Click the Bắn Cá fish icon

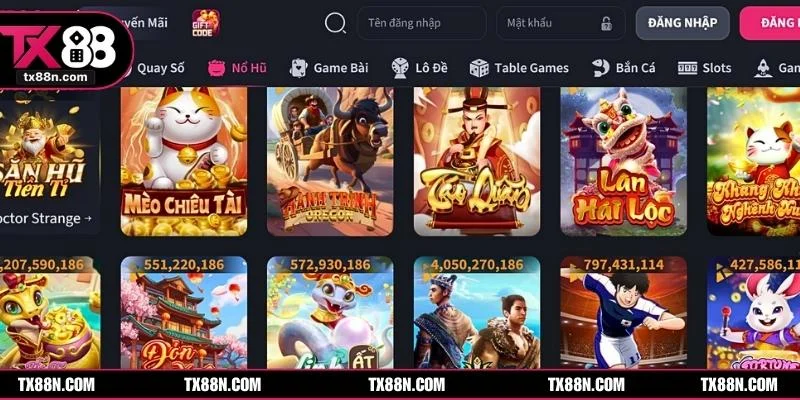tap(601, 68)
